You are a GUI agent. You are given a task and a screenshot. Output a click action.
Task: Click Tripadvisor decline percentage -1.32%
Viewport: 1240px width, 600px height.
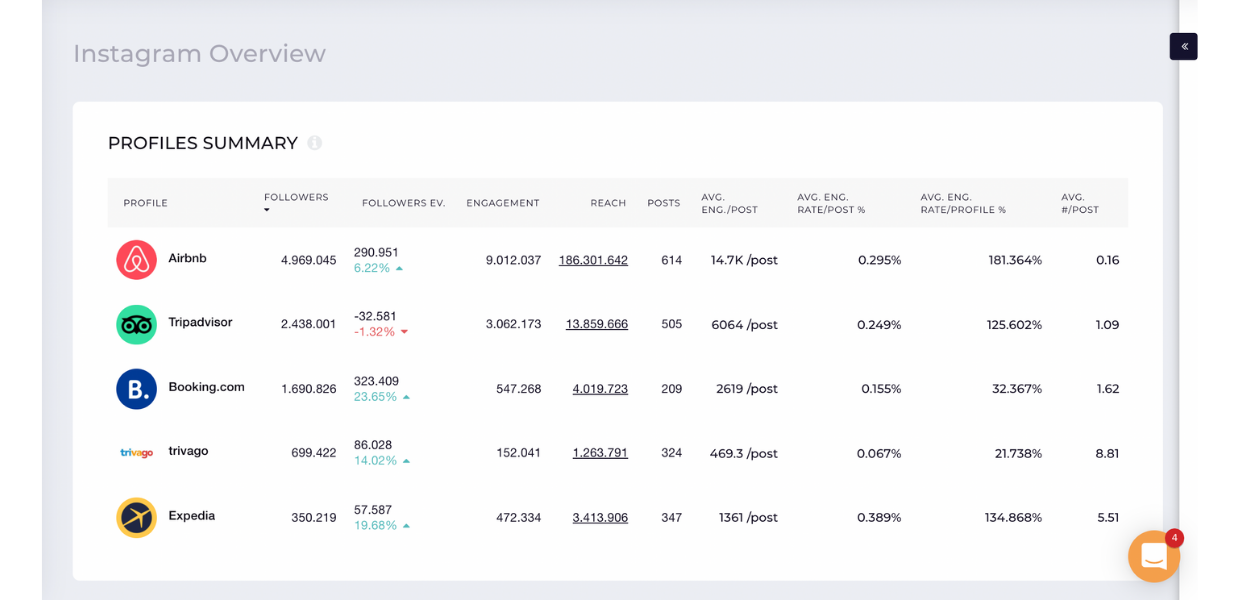(374, 332)
